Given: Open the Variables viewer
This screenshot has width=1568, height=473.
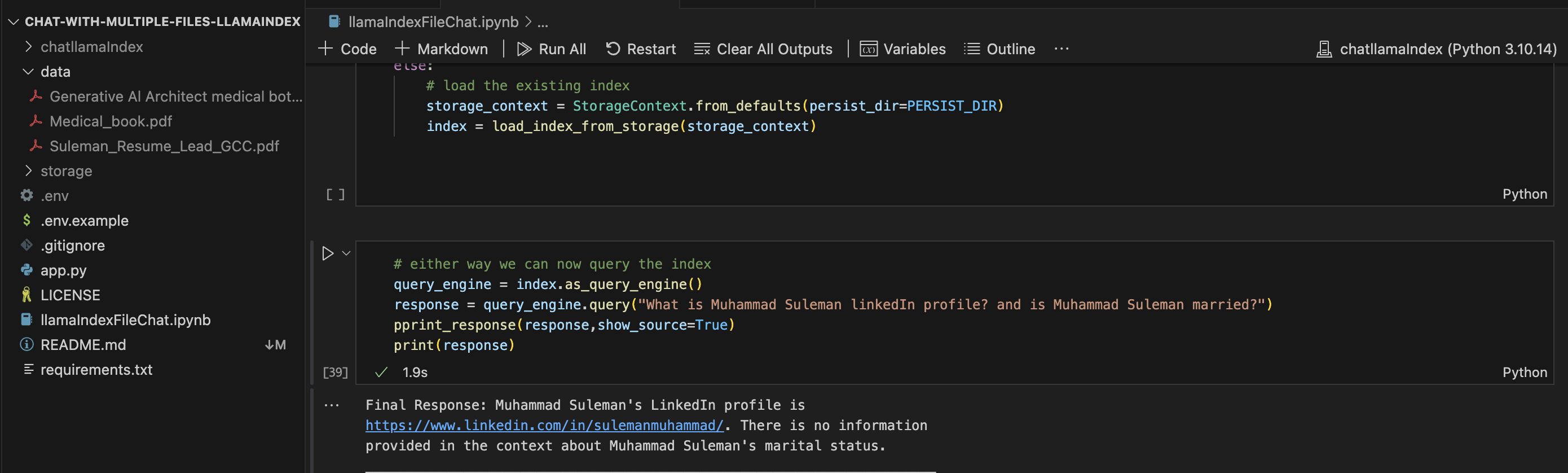Looking at the screenshot, I should pyautogui.click(x=902, y=49).
